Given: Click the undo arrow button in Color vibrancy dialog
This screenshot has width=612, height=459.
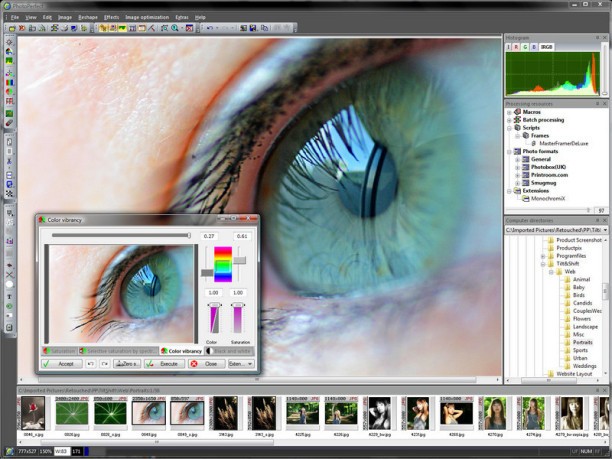Looking at the screenshot, I should click(91, 364).
